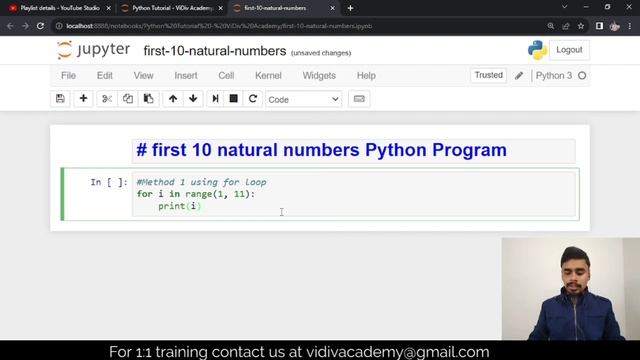Image resolution: width=640 pixels, height=360 pixels.
Task: Switch to Playlist details YouTube Studio tab
Action: point(60,8)
